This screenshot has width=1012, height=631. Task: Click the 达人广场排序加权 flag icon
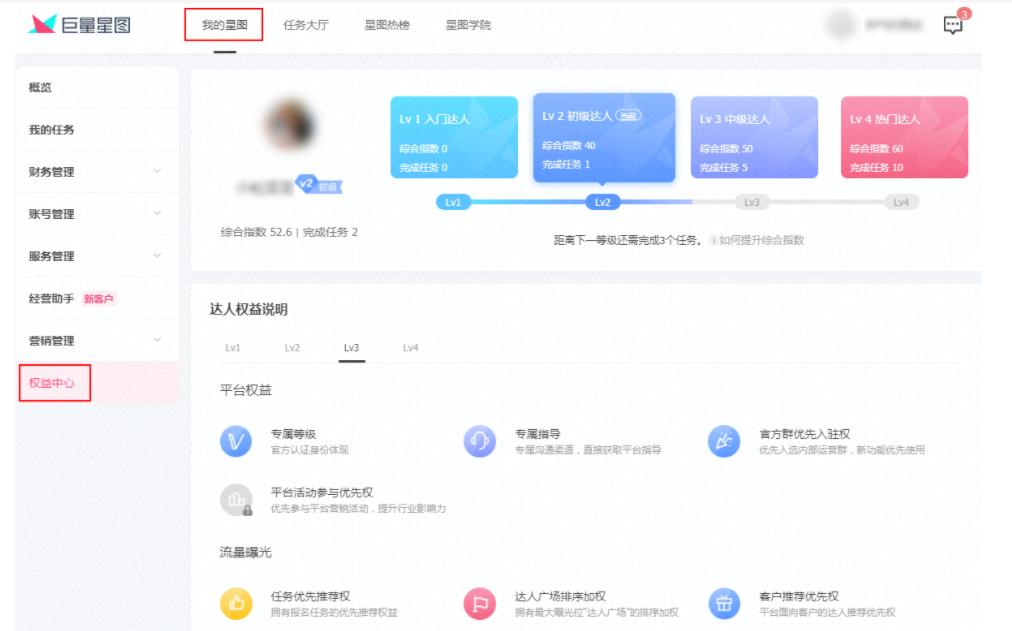480,604
